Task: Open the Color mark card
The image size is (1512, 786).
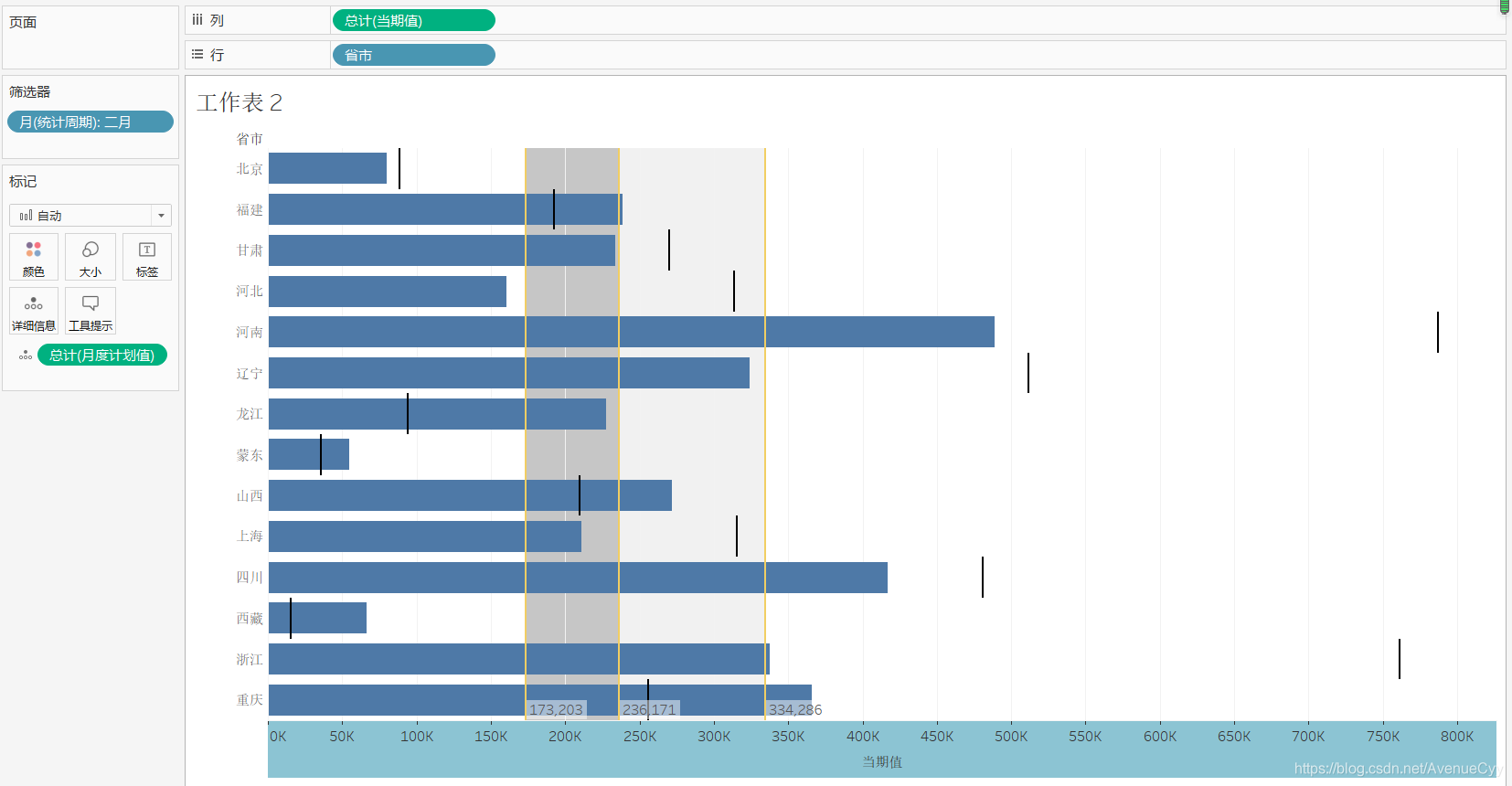Action: click(x=34, y=257)
